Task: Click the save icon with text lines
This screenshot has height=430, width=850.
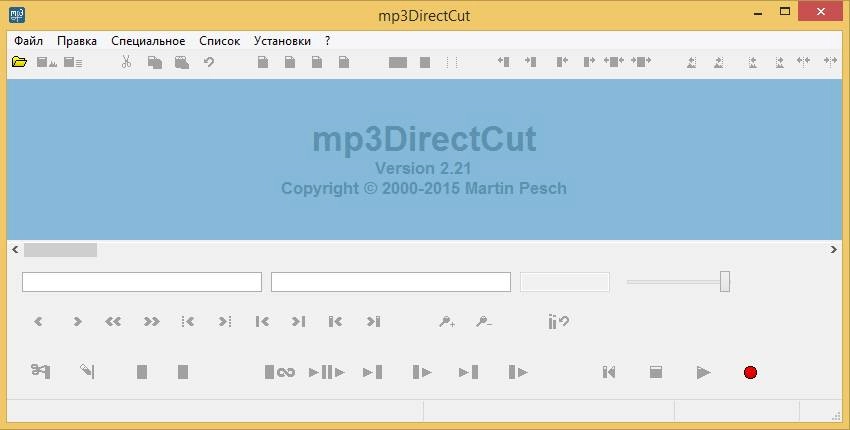Action: pos(73,62)
